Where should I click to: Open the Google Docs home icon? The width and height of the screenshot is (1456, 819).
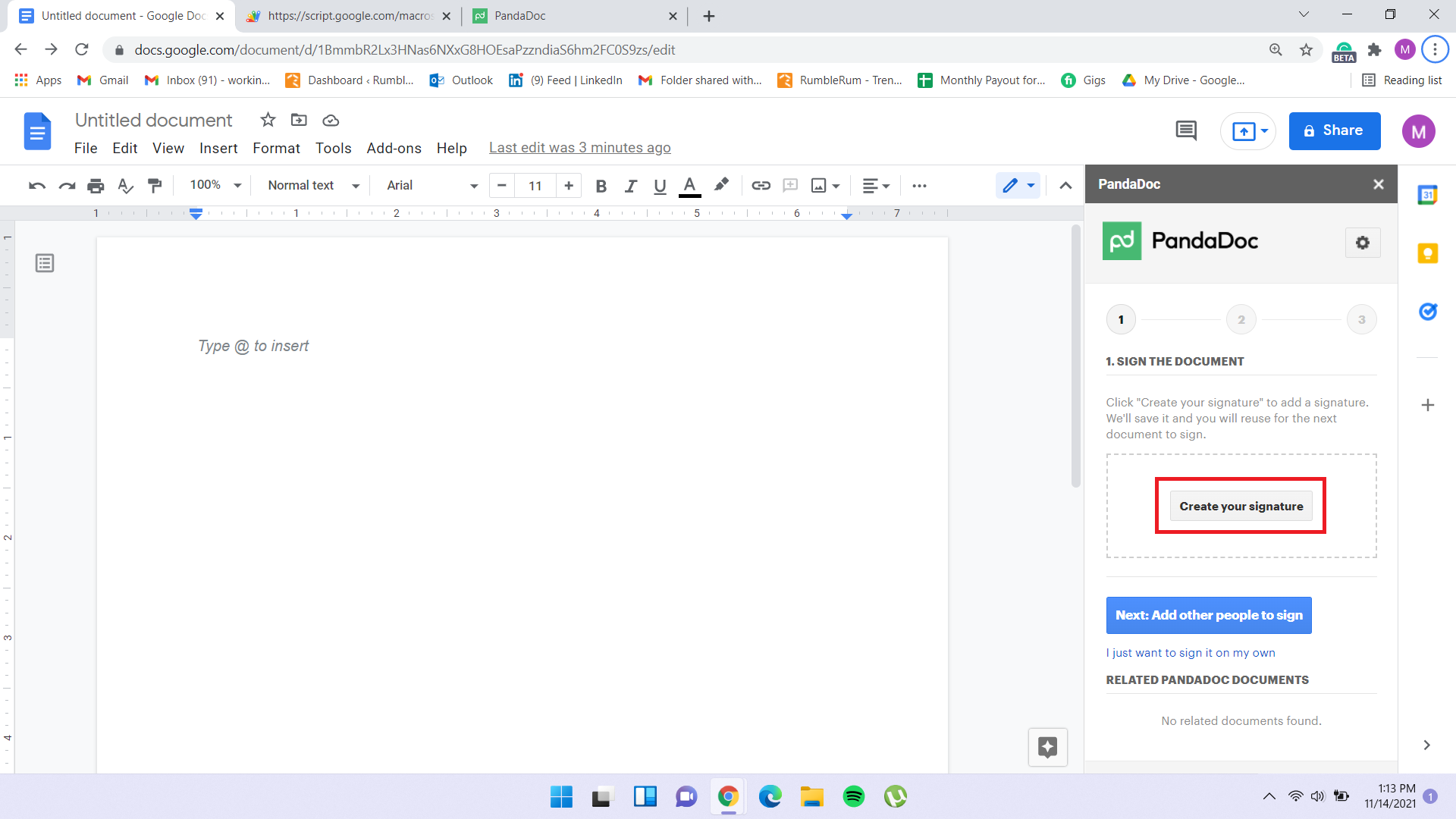[x=37, y=131]
